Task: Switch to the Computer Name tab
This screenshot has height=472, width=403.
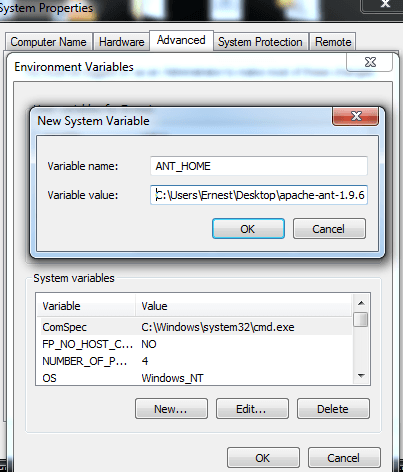Action: click(x=49, y=42)
